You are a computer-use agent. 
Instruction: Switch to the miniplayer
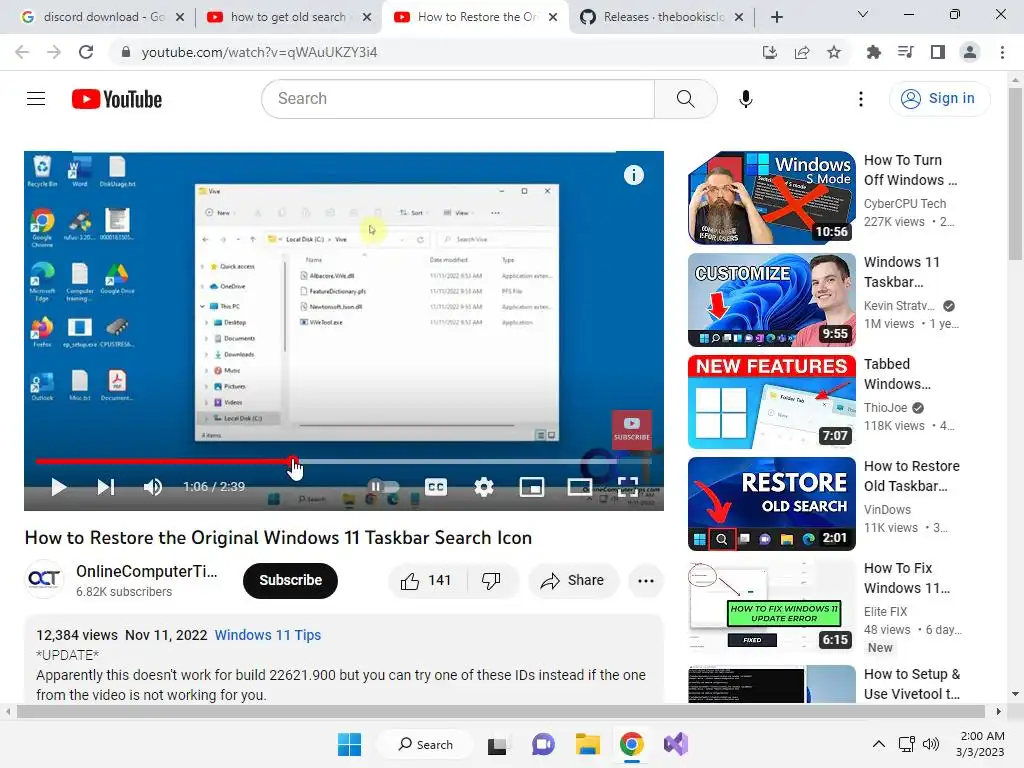point(532,487)
